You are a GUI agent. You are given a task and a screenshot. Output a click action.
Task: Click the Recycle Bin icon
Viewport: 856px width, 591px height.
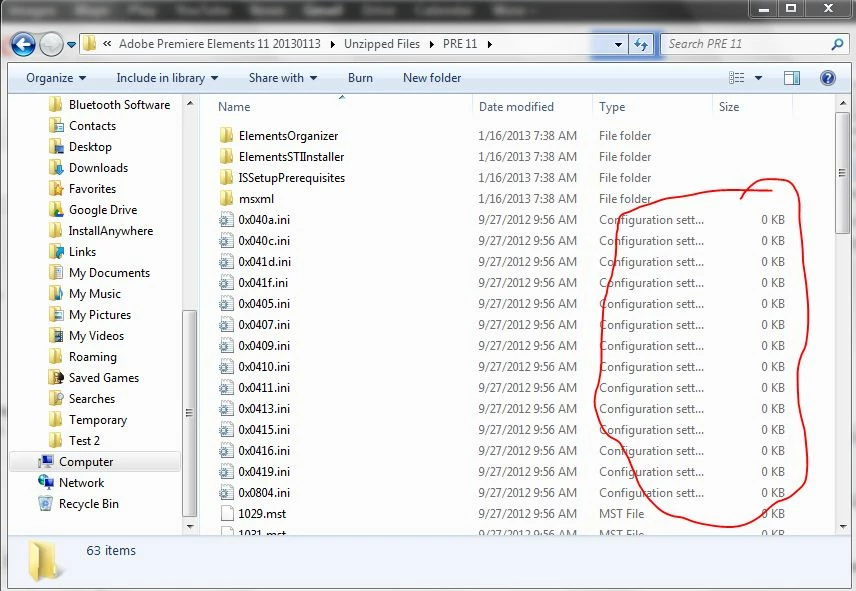pos(46,504)
